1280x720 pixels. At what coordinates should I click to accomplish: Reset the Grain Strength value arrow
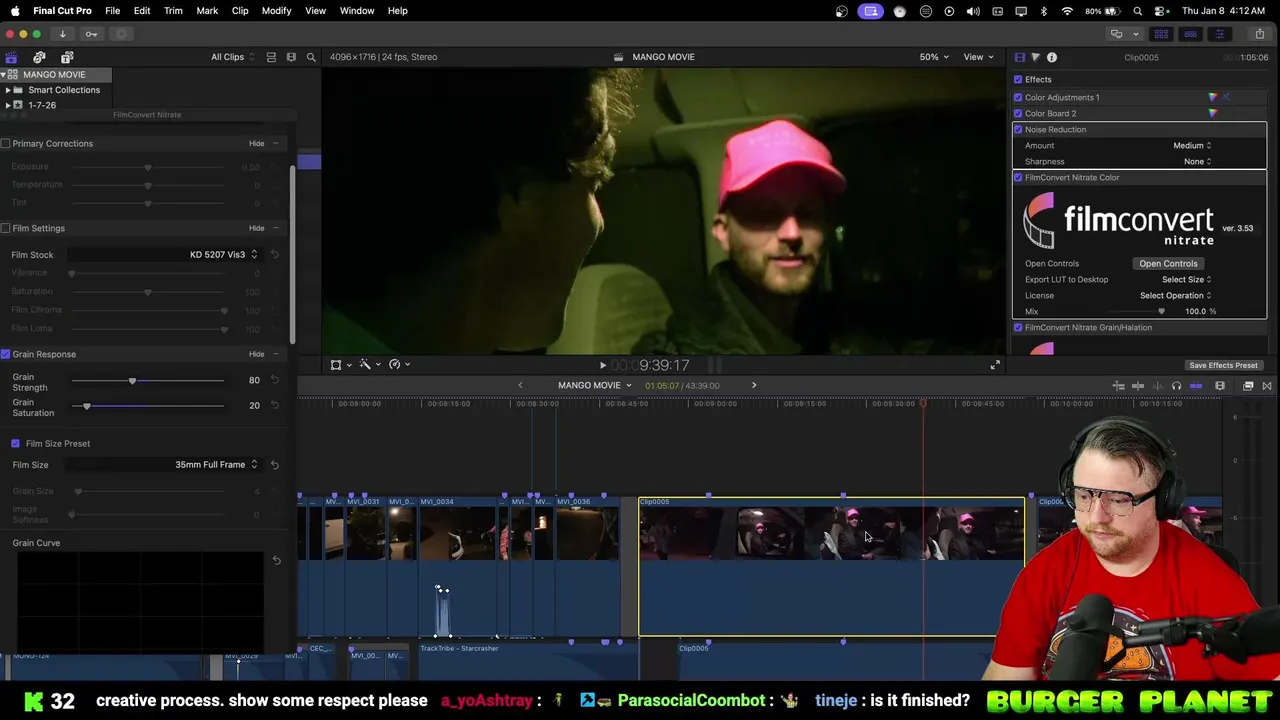[x=275, y=380]
